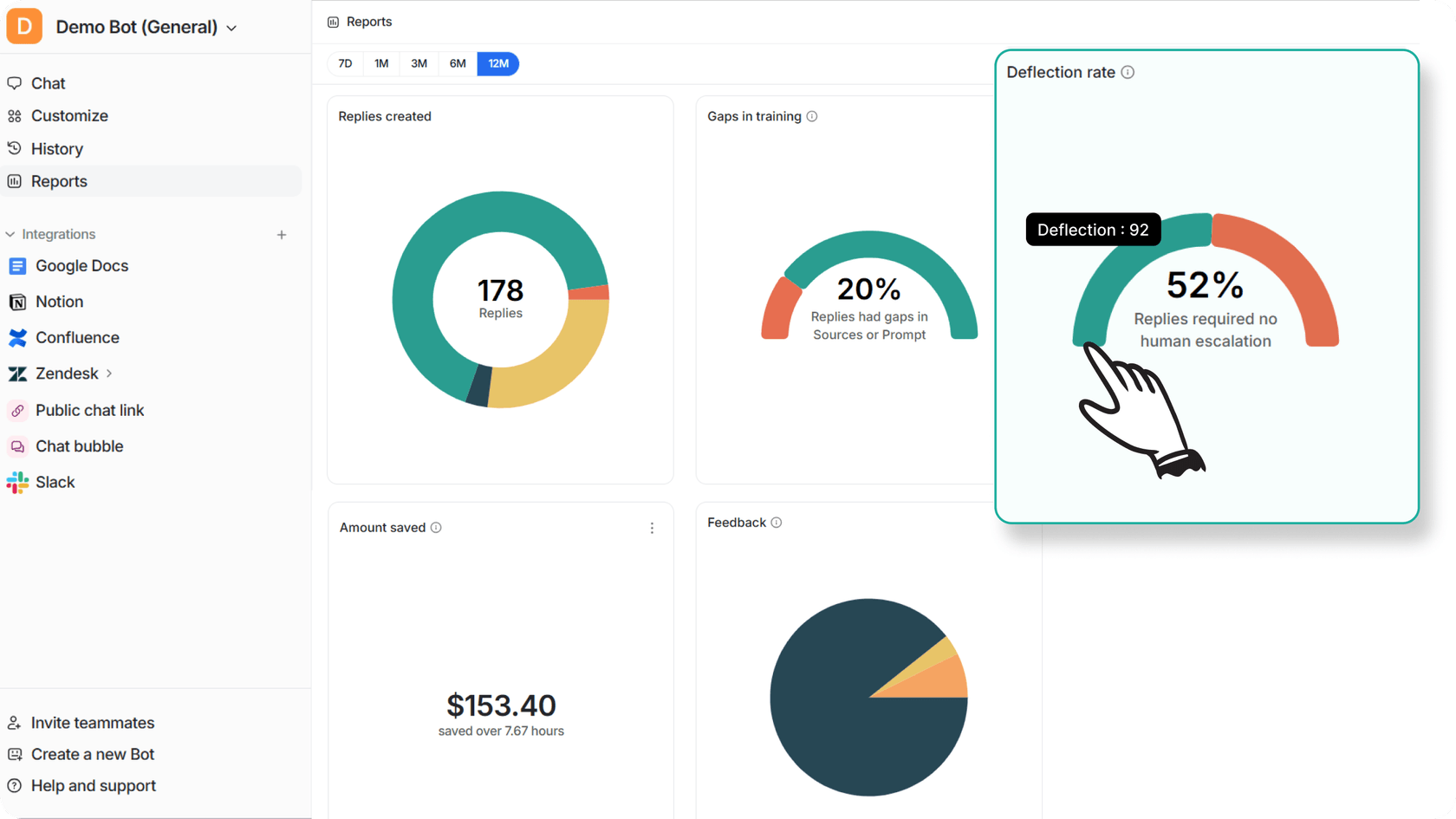1456x819 pixels.
Task: Show the Gaps in training info tooltip
Action: (x=812, y=115)
